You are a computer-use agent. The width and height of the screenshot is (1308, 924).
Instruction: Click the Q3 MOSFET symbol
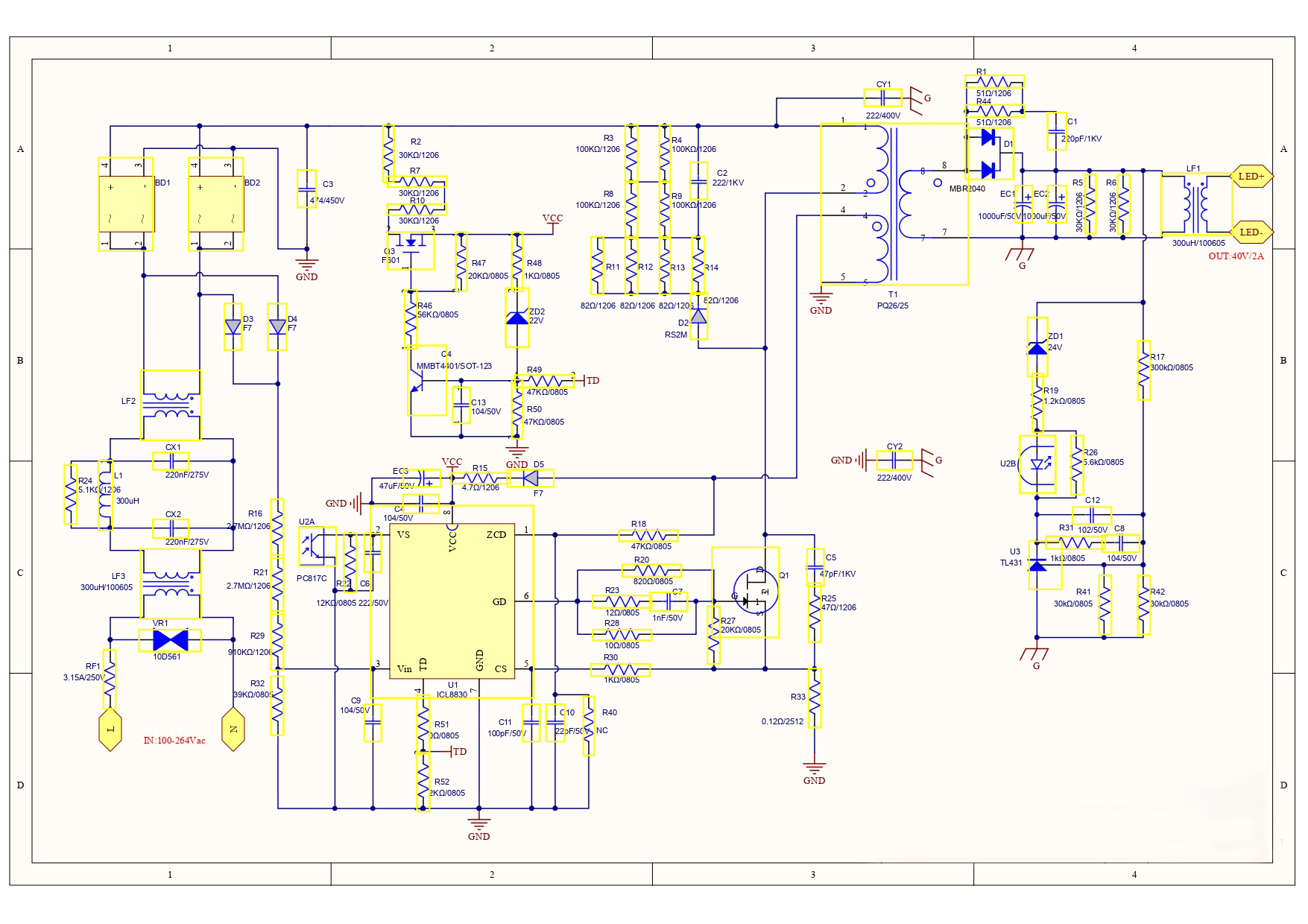point(411,249)
